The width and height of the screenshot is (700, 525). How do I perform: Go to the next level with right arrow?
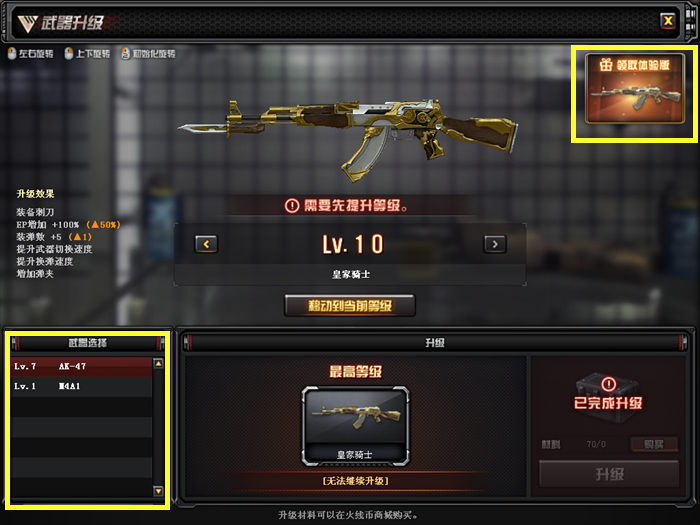pos(495,244)
